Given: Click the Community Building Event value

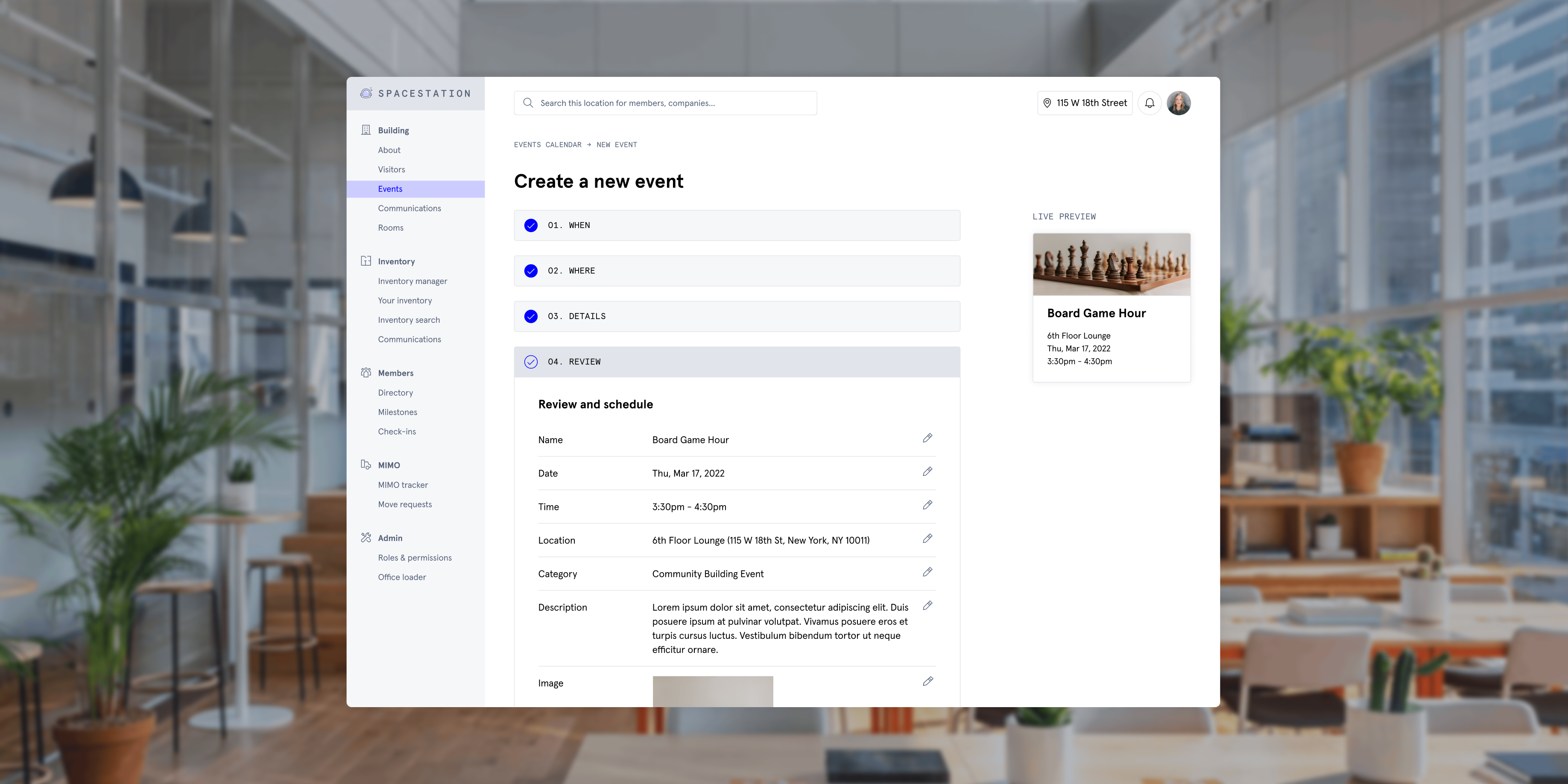Looking at the screenshot, I should (x=708, y=574).
